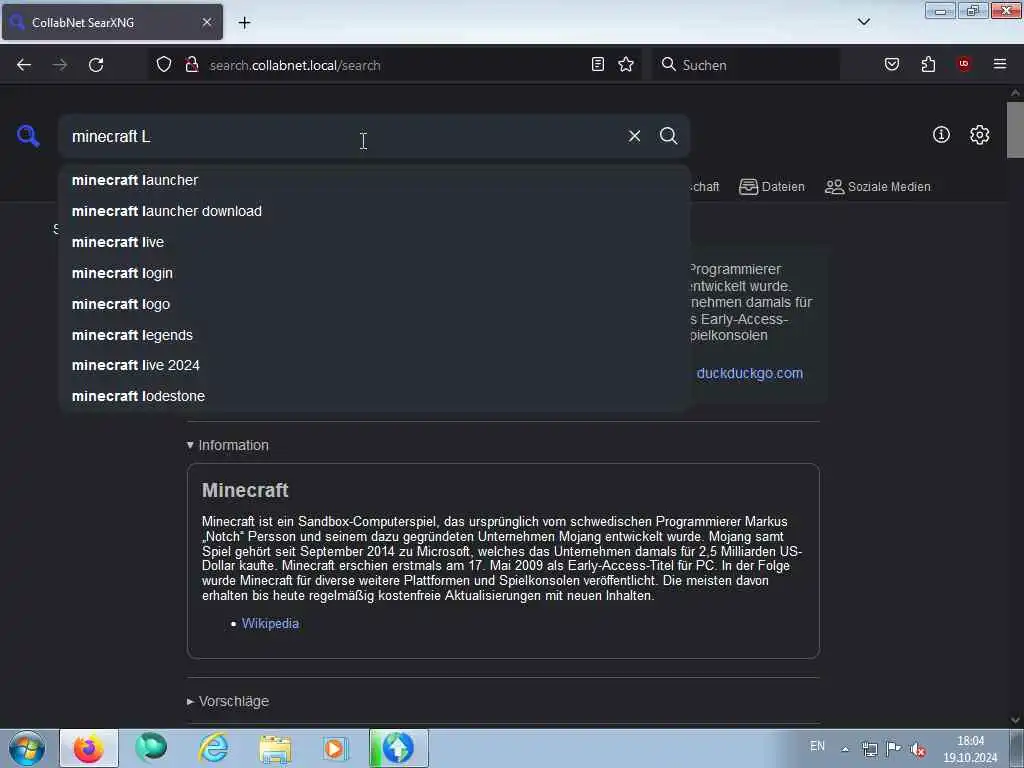Open the green globe taskbar app

pyautogui.click(x=151, y=748)
